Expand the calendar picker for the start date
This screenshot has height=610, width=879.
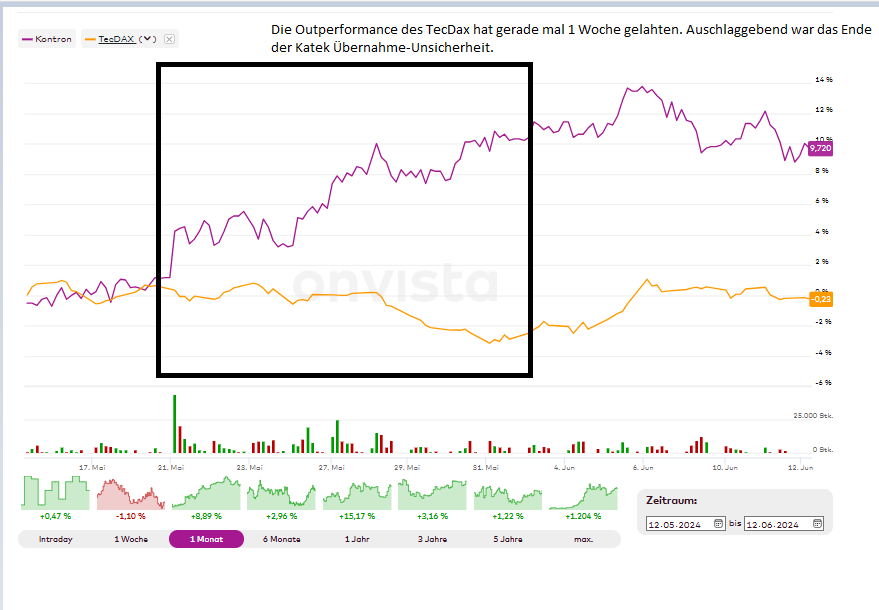718,523
